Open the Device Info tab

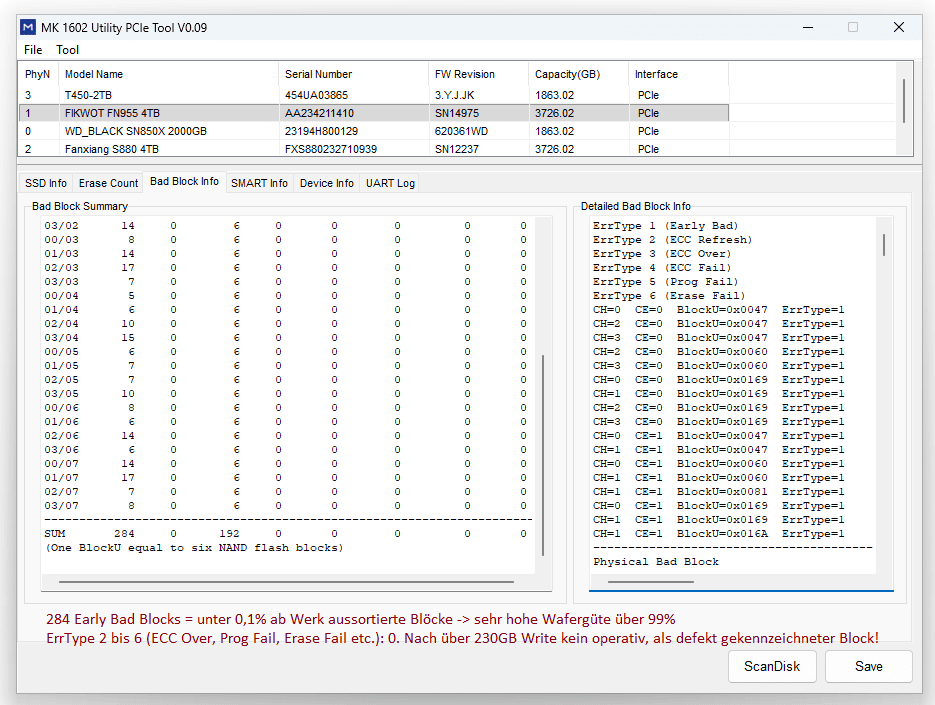tap(327, 183)
